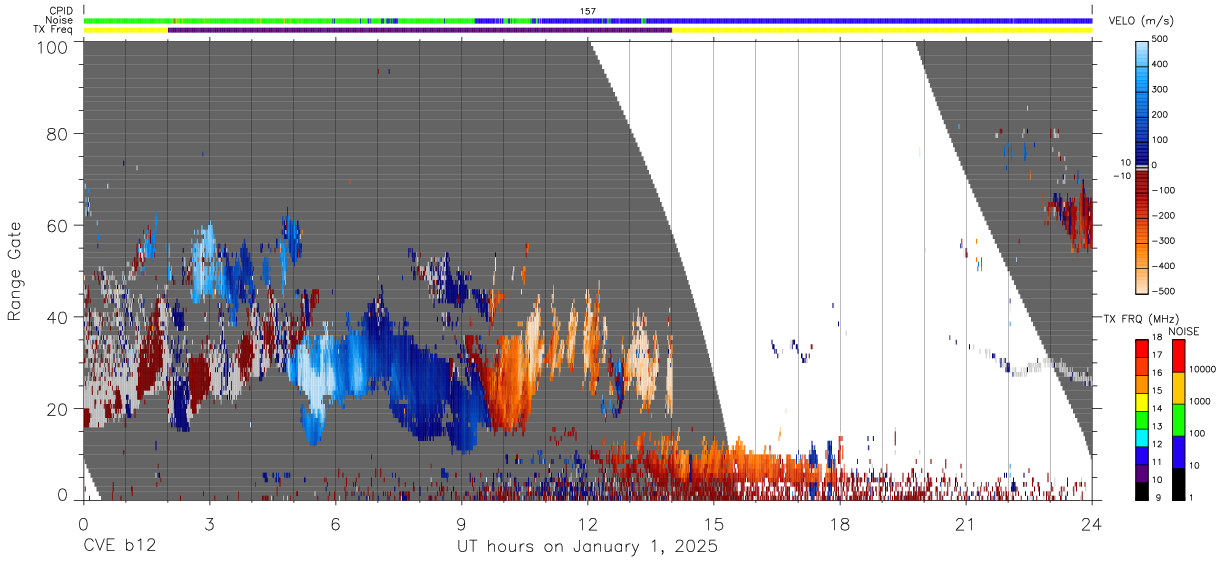
Task: Click the y-axis tick label 80
Action: (x=58, y=134)
